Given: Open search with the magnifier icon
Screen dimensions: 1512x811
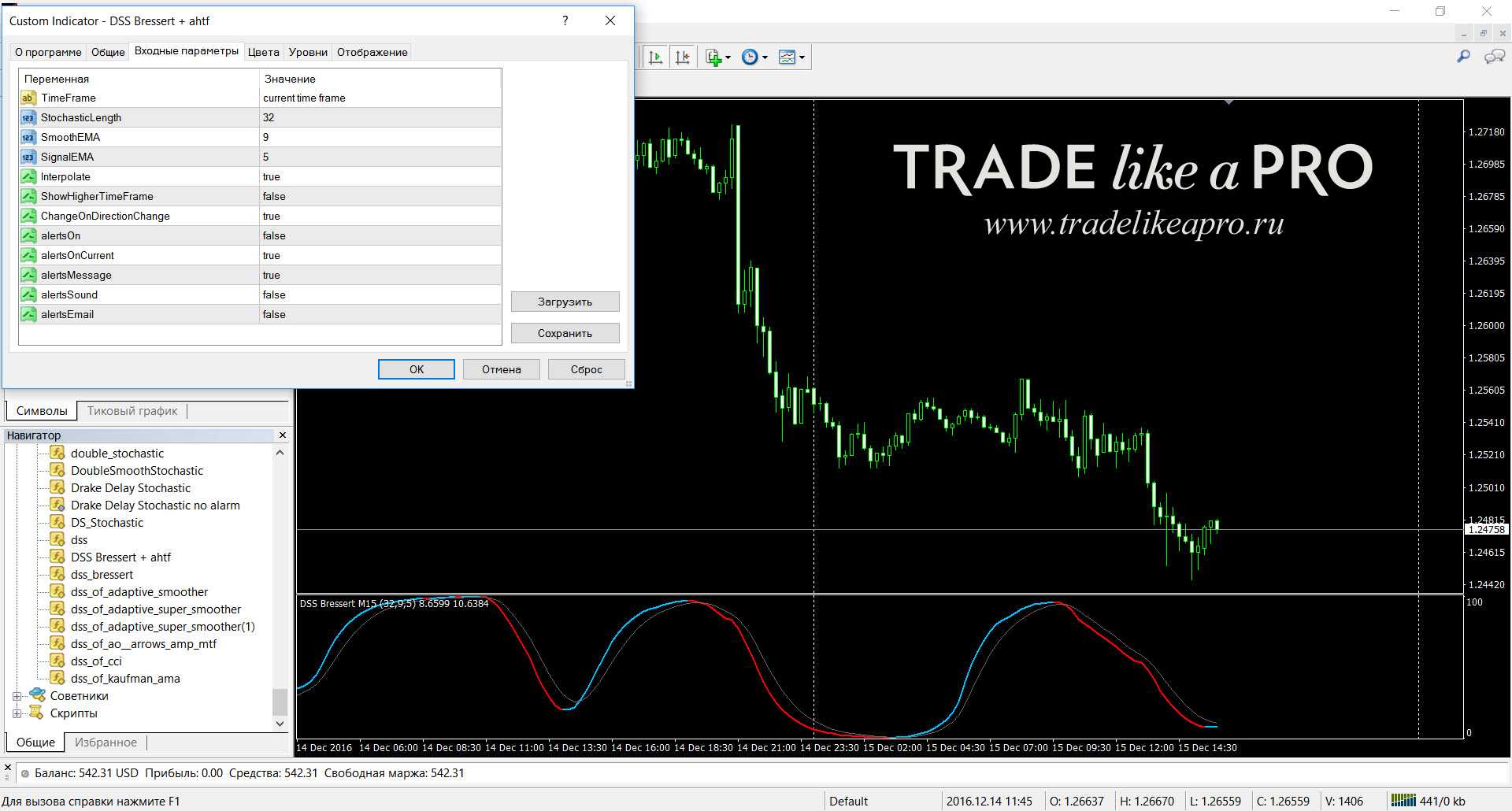Looking at the screenshot, I should click(x=1463, y=57).
